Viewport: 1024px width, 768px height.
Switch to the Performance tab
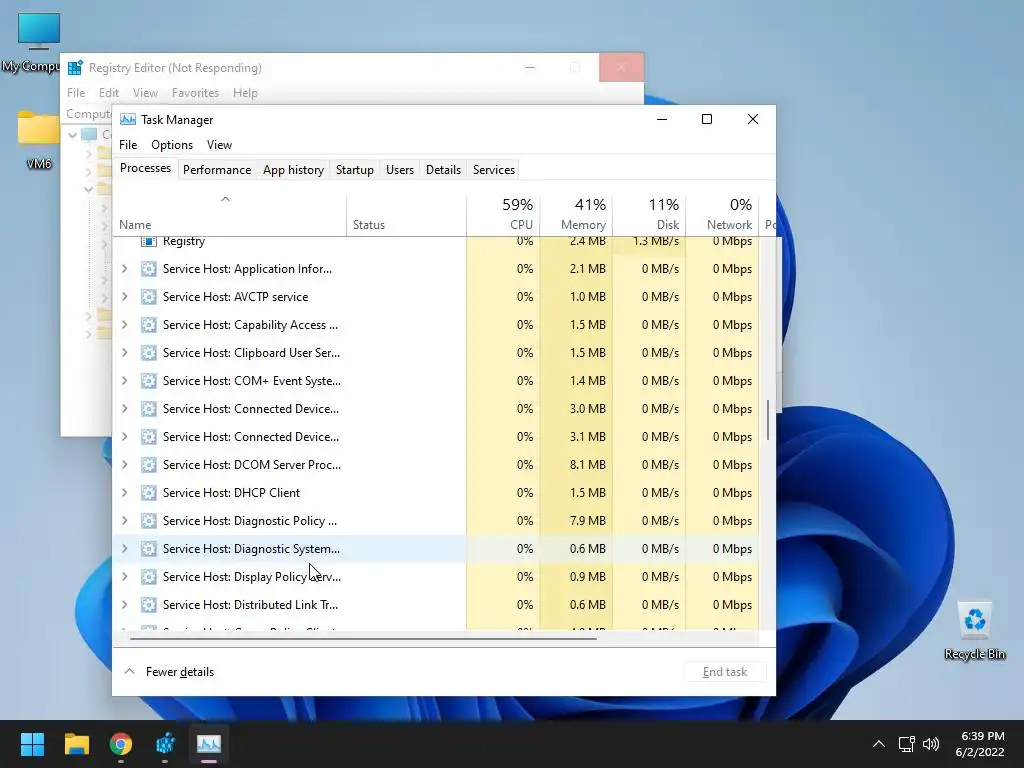point(217,170)
